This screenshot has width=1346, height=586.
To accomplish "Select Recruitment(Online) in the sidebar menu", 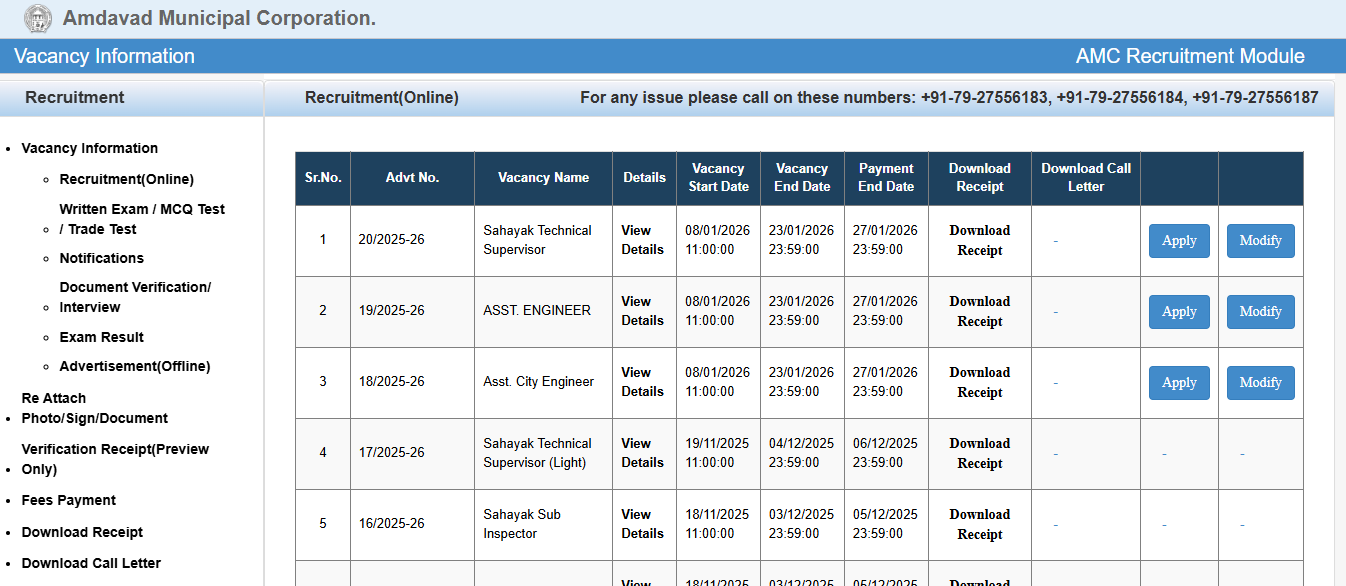I will pos(127,179).
